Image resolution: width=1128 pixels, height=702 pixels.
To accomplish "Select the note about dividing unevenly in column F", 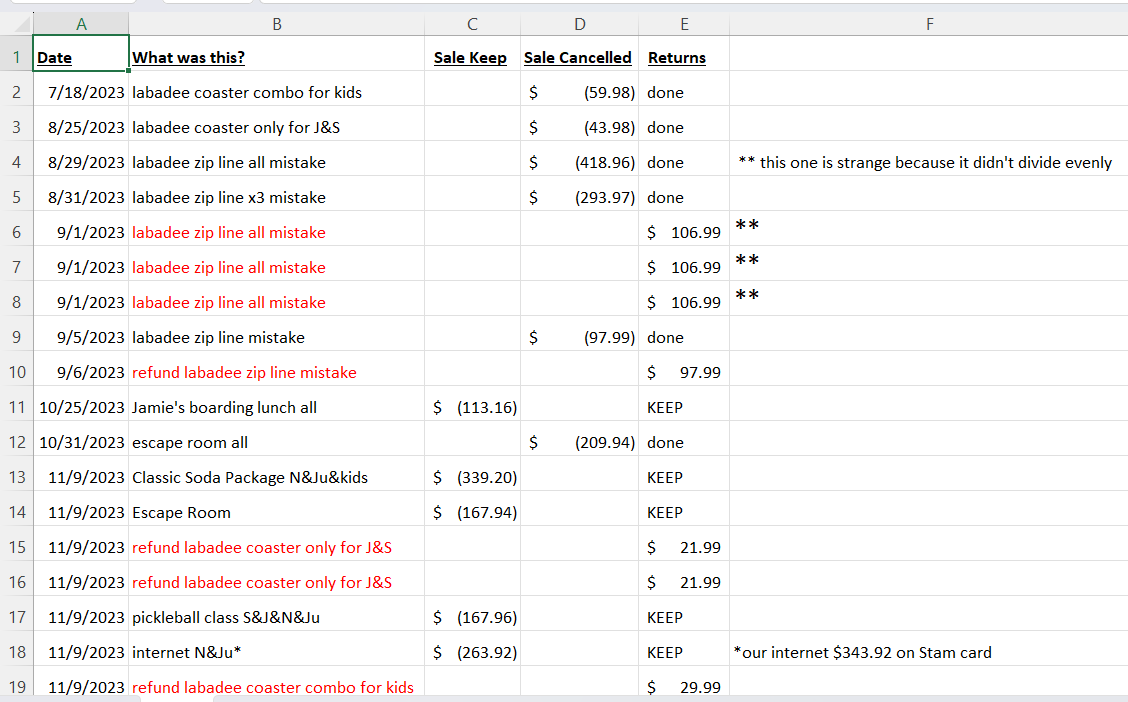I will tap(929, 162).
